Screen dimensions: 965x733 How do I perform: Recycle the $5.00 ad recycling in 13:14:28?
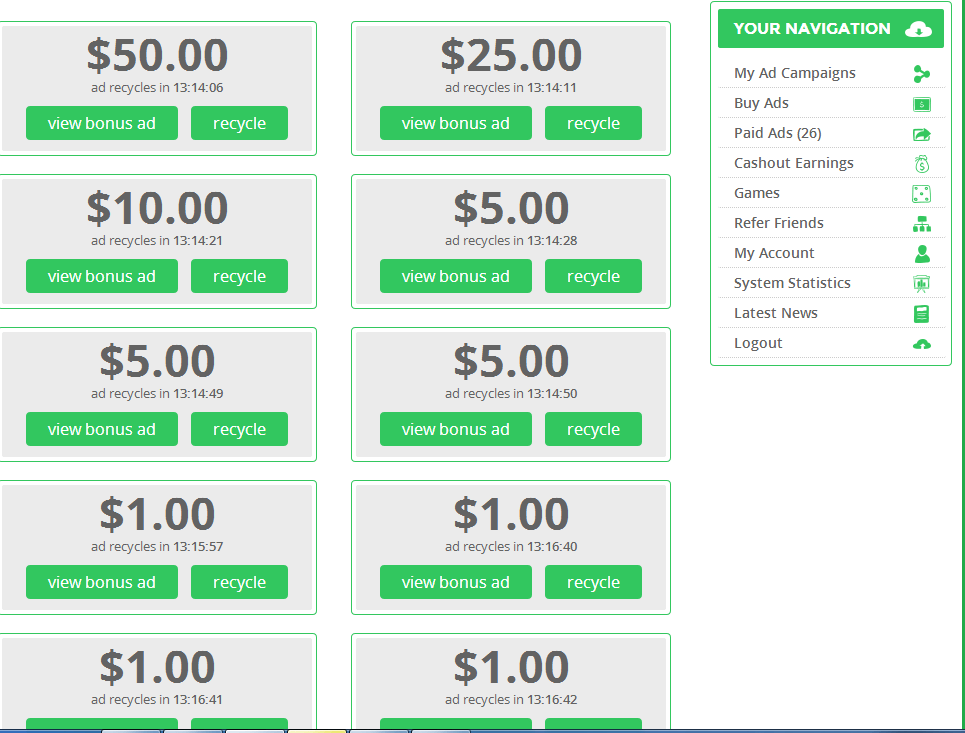(593, 277)
